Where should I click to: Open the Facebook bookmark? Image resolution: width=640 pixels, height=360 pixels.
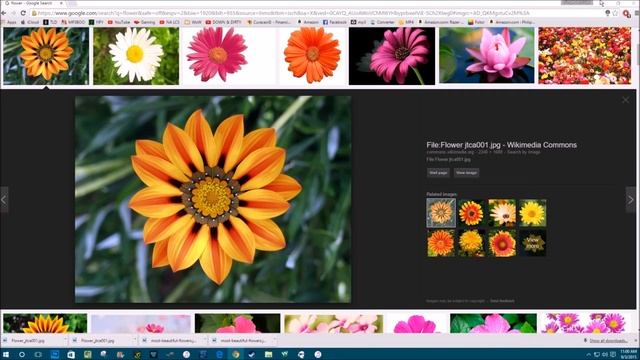point(335,22)
